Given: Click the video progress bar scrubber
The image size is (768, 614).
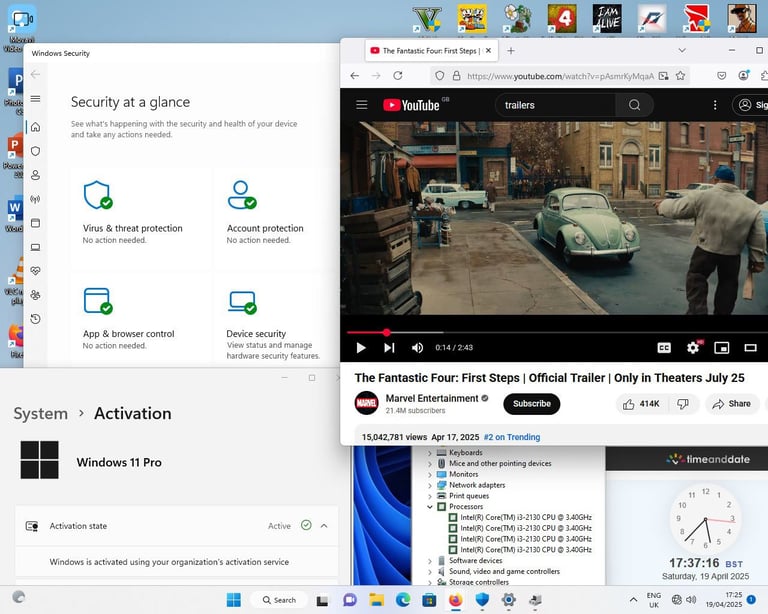Looking at the screenshot, I should pos(387,332).
